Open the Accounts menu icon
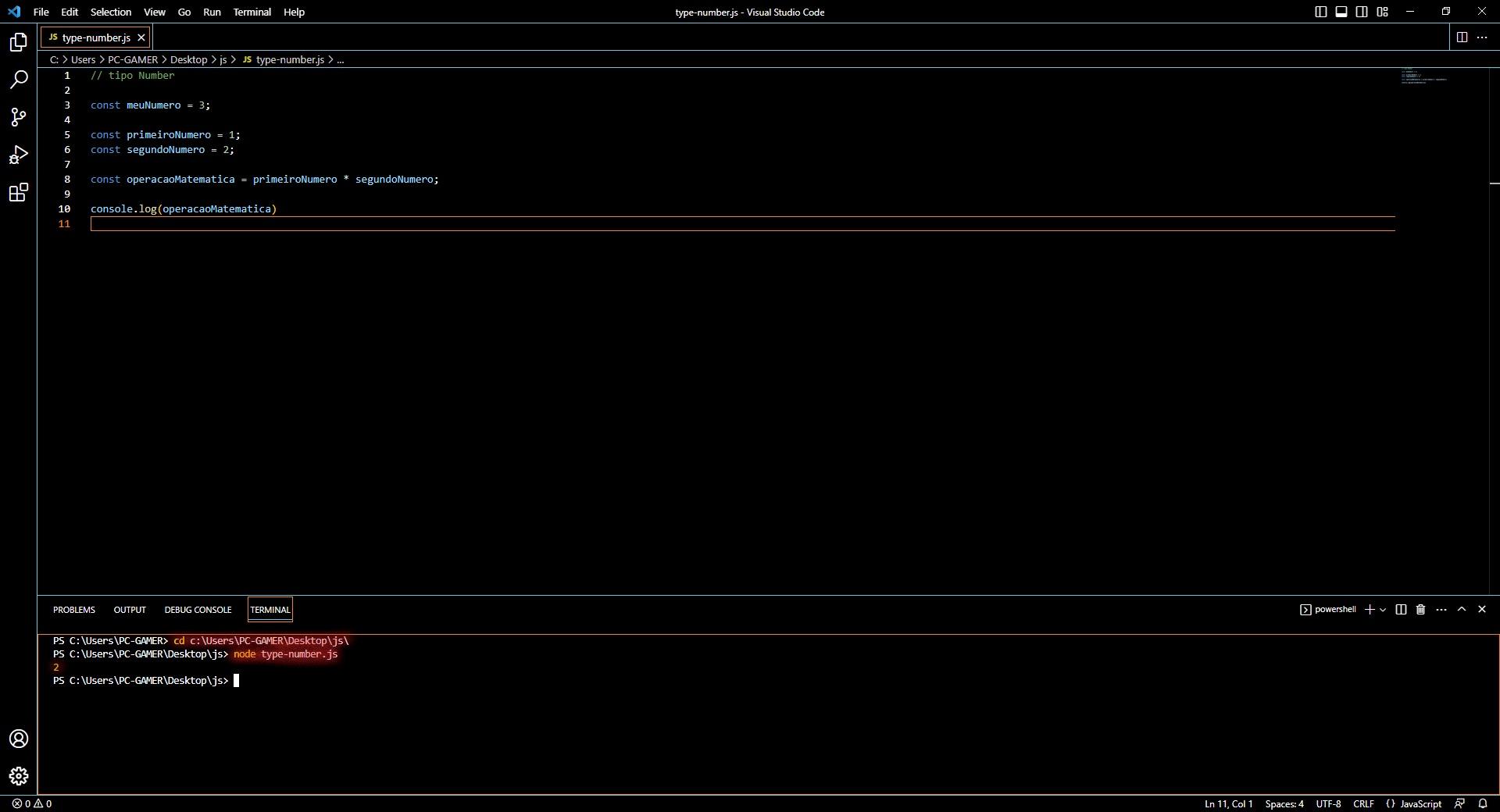 tap(19, 739)
